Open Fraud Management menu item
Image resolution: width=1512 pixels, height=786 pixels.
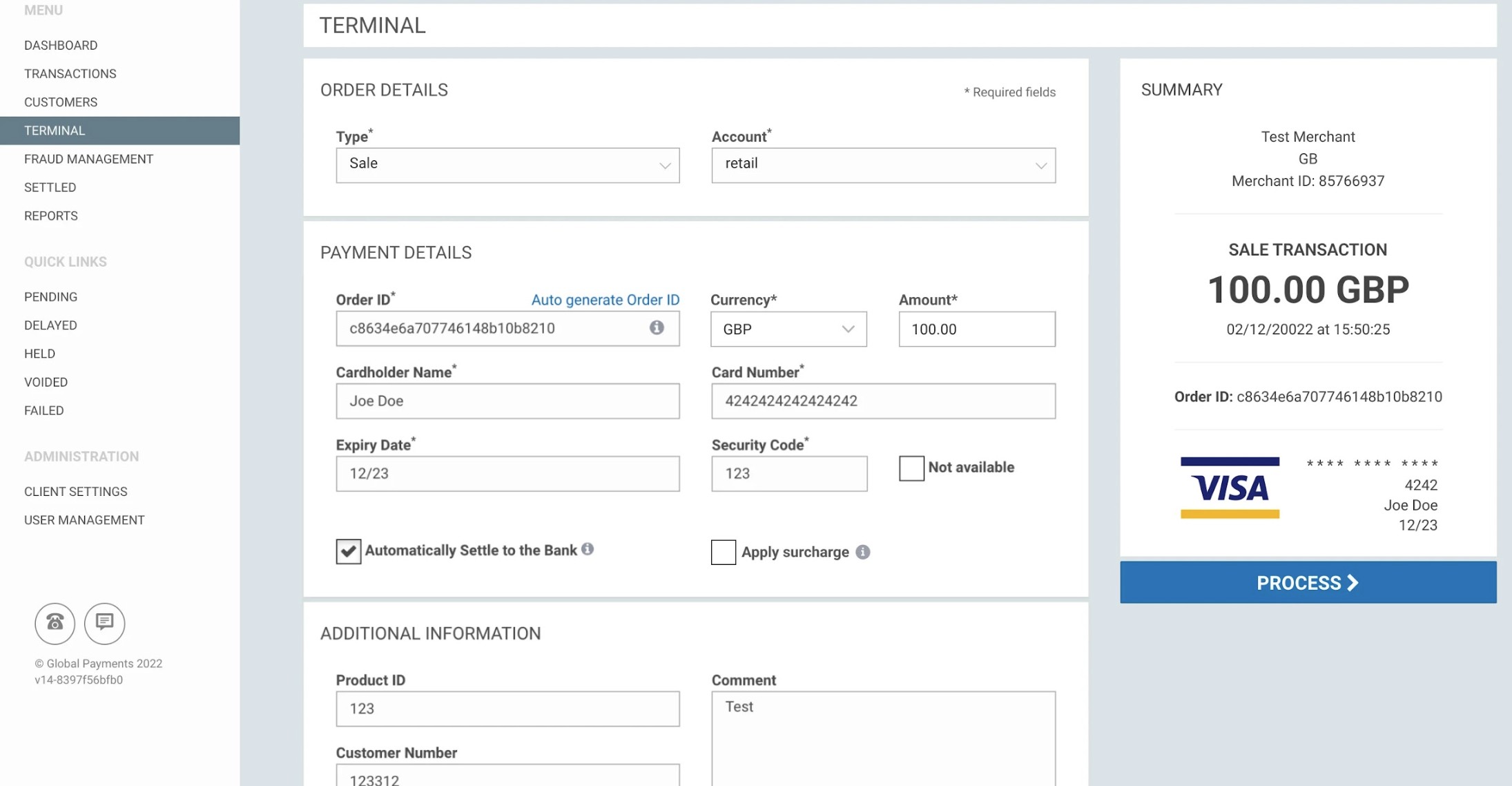[x=88, y=159]
